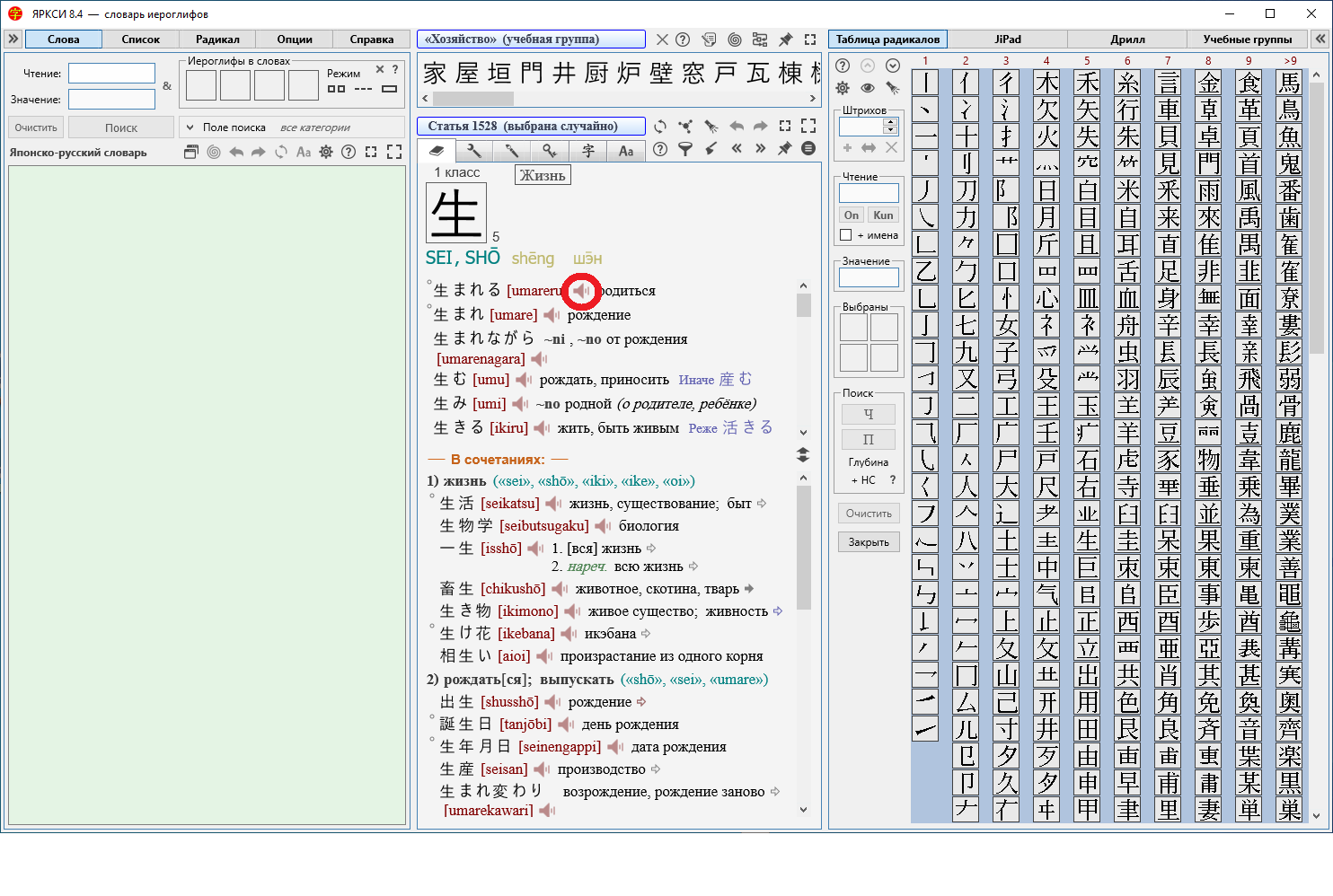
Task: Toggle the Kun reading button
Action: [883, 215]
